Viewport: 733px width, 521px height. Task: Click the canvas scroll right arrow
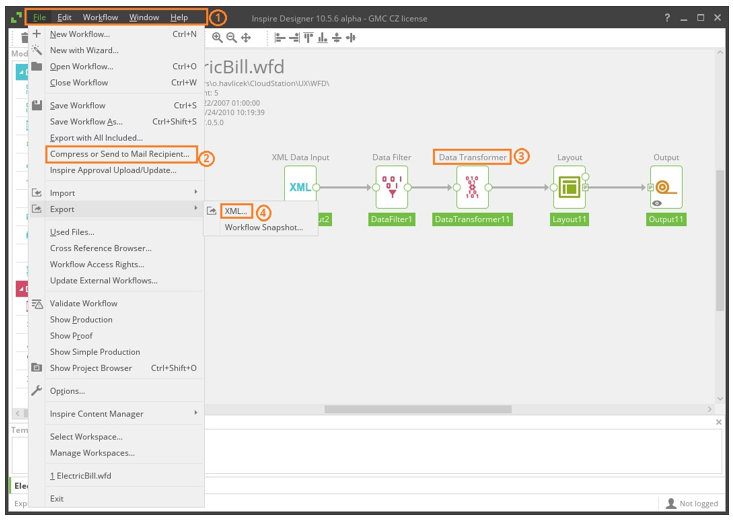click(710, 409)
